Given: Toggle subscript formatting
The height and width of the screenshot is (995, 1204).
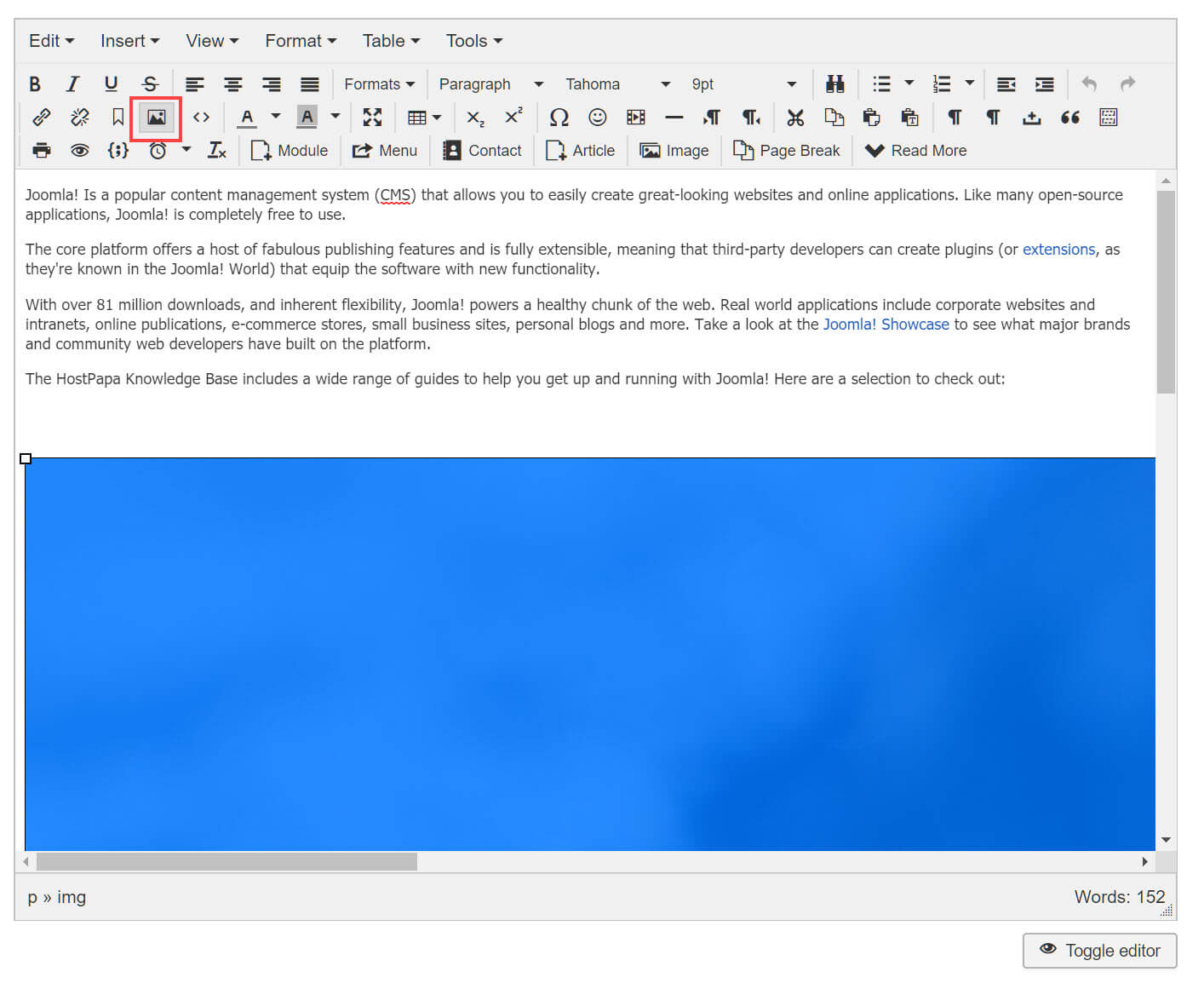Looking at the screenshot, I should click(475, 118).
